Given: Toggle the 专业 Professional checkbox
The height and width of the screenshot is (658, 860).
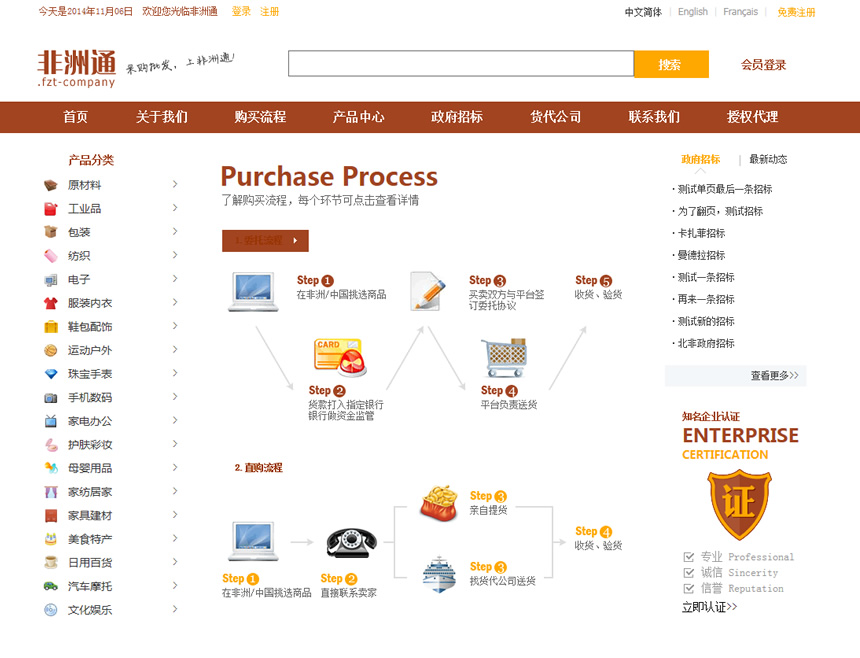Looking at the screenshot, I should (688, 557).
